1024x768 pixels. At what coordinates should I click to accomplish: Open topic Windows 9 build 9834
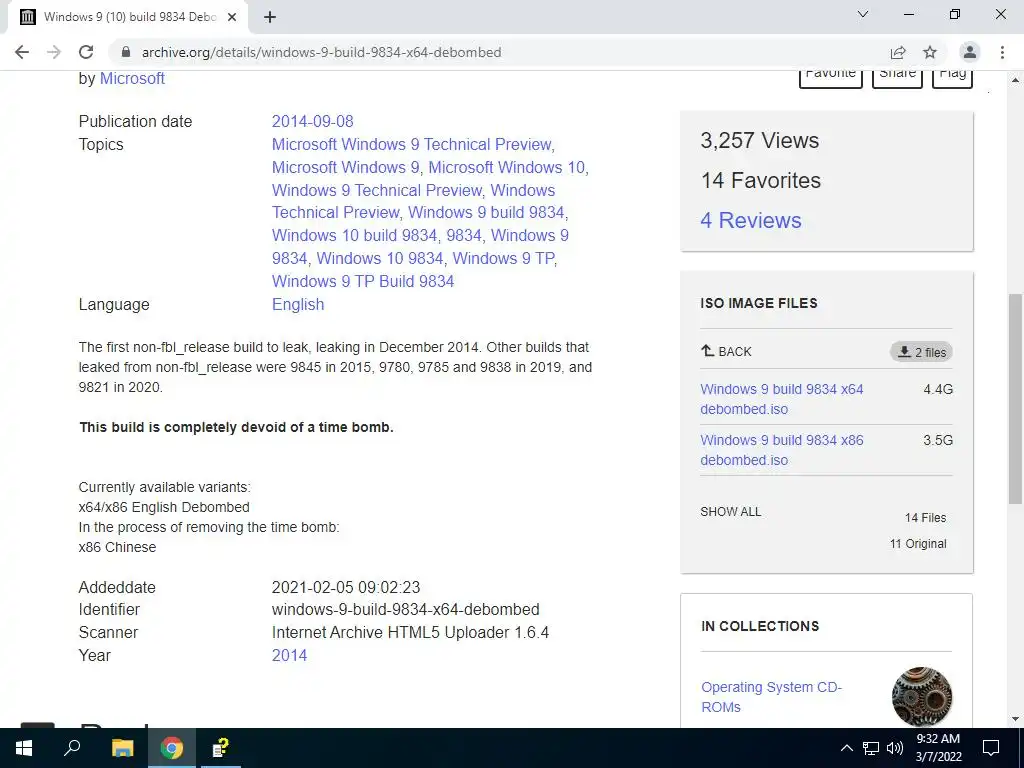point(487,212)
